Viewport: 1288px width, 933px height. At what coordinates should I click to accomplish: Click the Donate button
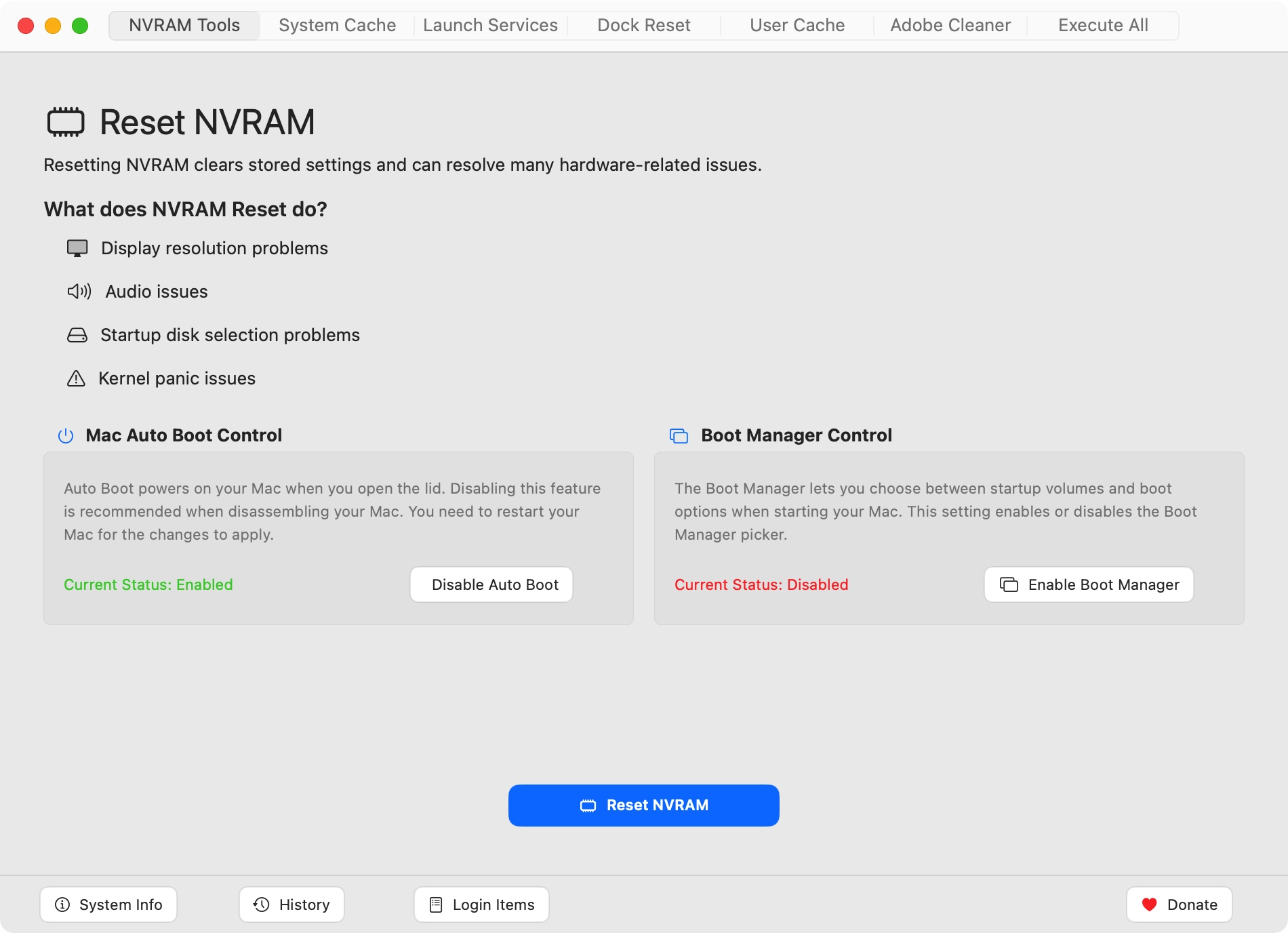pyautogui.click(x=1180, y=905)
